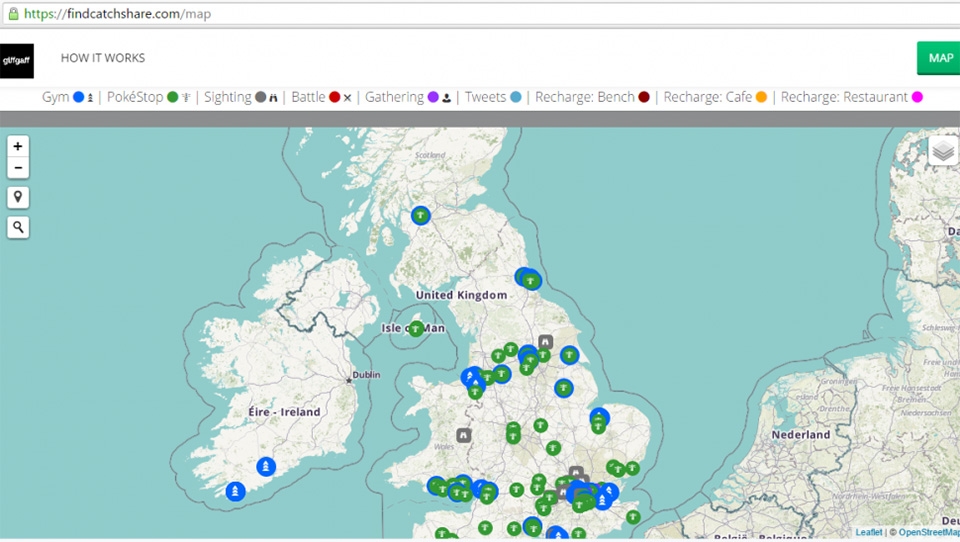960x542 pixels.
Task: Open the Leaflet attribution link
Action: click(x=868, y=532)
